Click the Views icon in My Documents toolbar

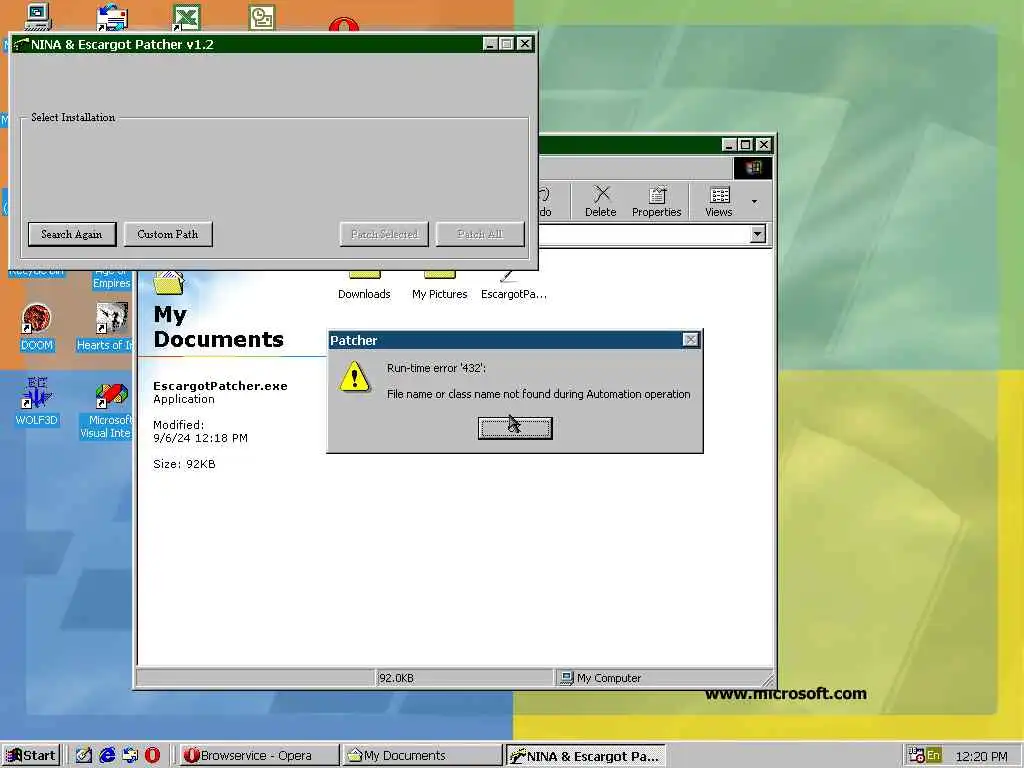[719, 201]
